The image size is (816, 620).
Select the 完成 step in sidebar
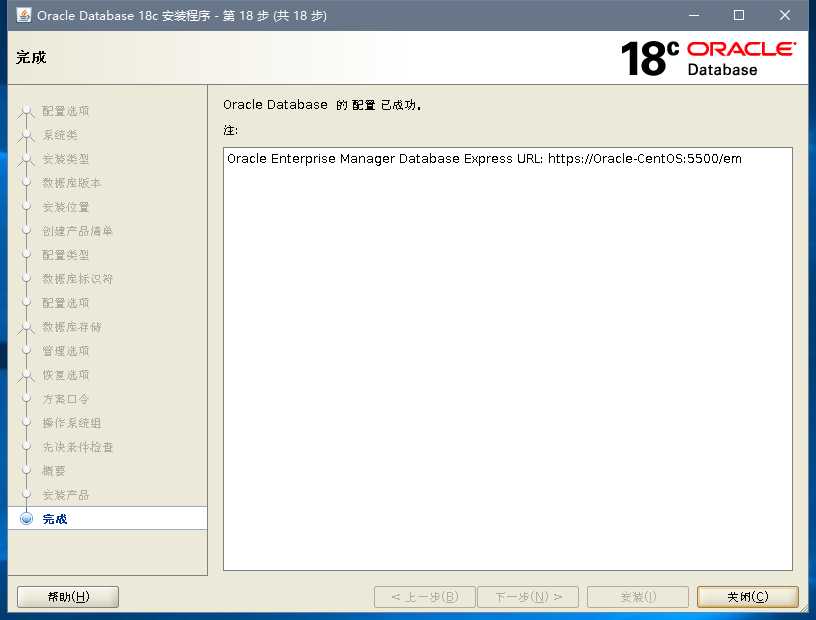coord(55,519)
